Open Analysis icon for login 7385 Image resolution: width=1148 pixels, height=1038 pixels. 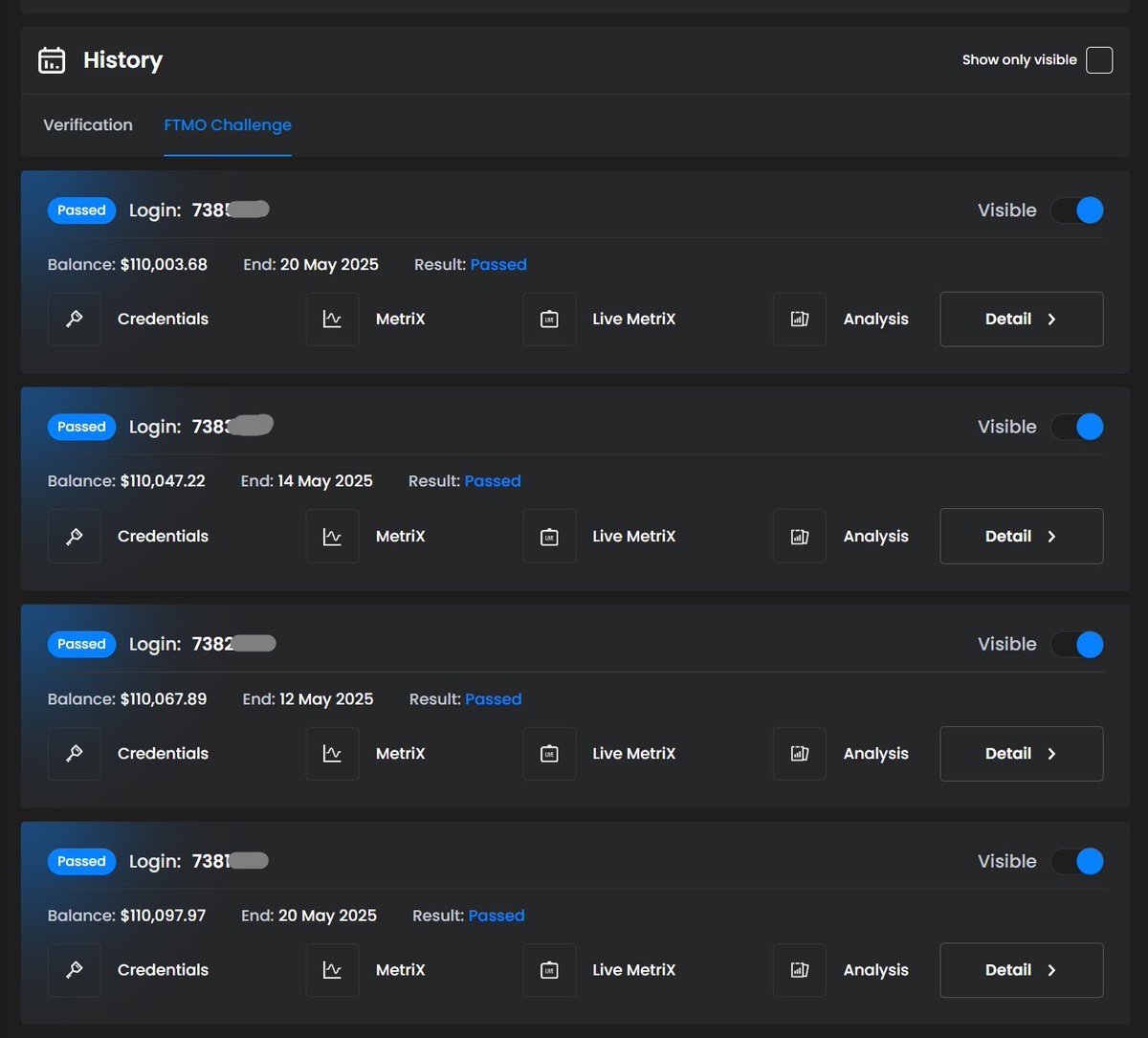(x=800, y=320)
